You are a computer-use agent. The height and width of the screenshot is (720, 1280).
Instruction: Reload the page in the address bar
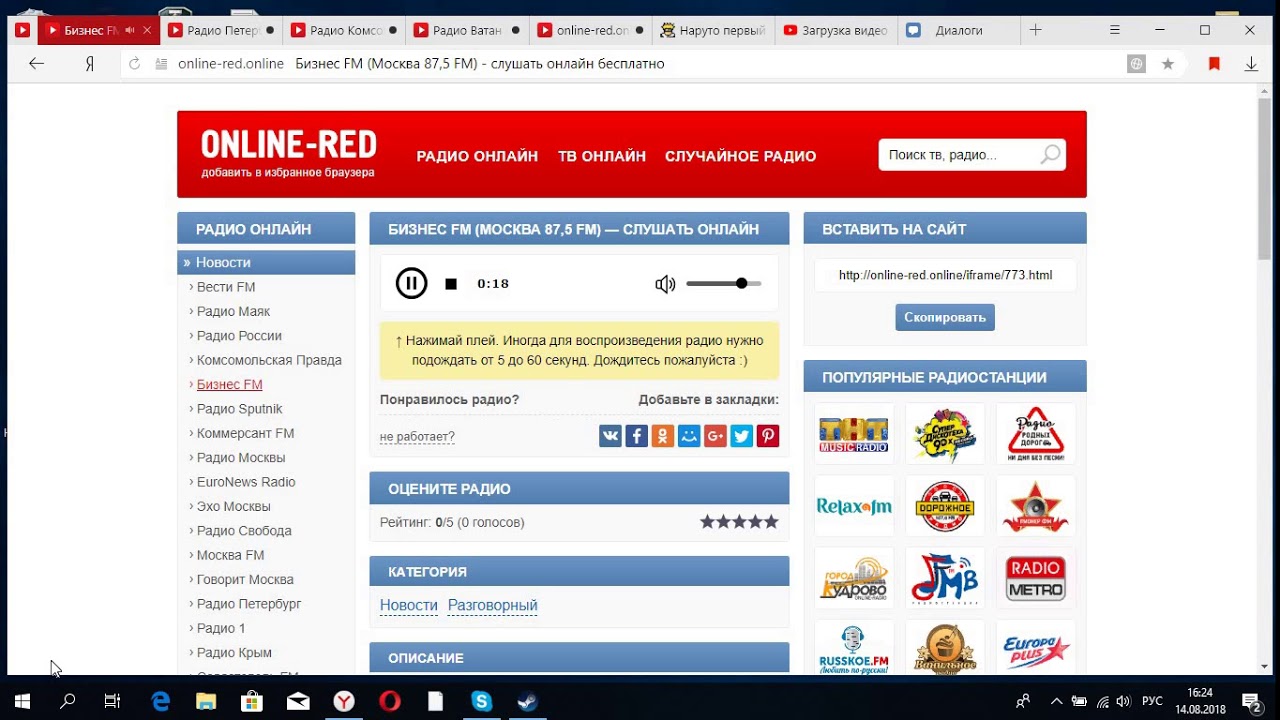click(135, 64)
